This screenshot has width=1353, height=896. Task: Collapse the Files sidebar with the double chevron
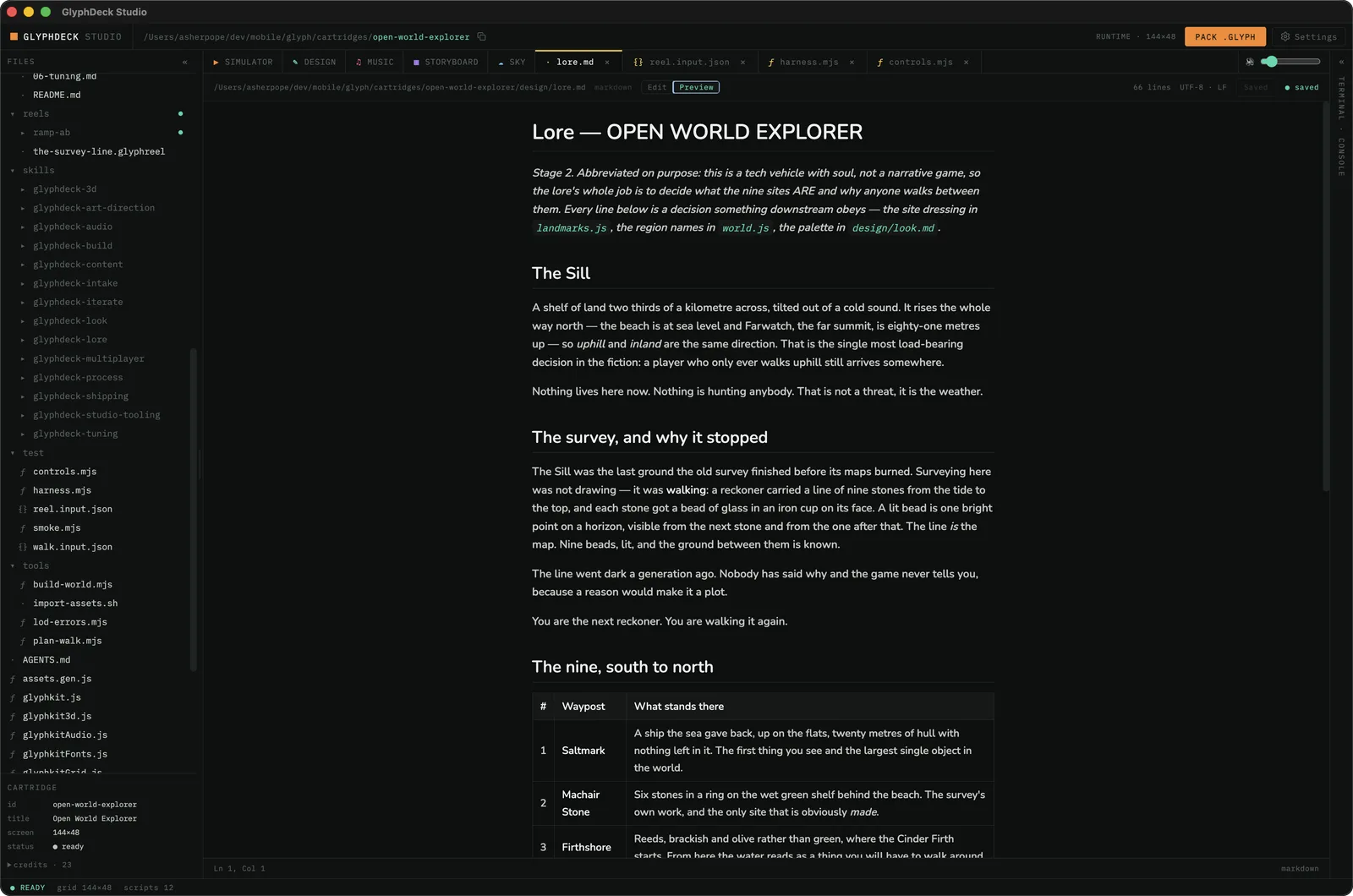[184, 62]
